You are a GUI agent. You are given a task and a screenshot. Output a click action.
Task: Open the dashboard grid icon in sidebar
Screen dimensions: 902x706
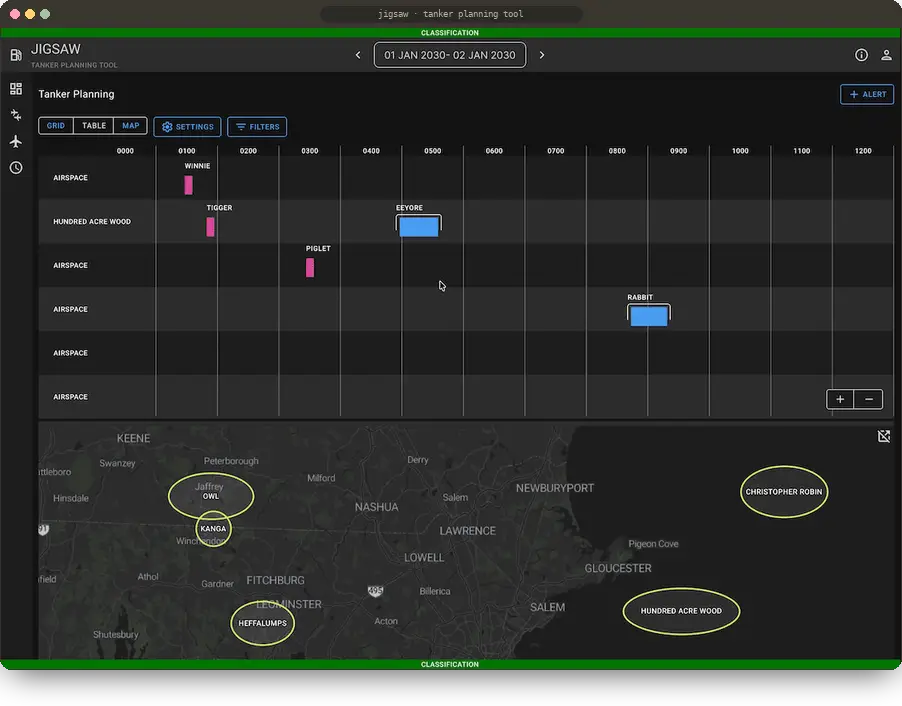pyautogui.click(x=16, y=89)
